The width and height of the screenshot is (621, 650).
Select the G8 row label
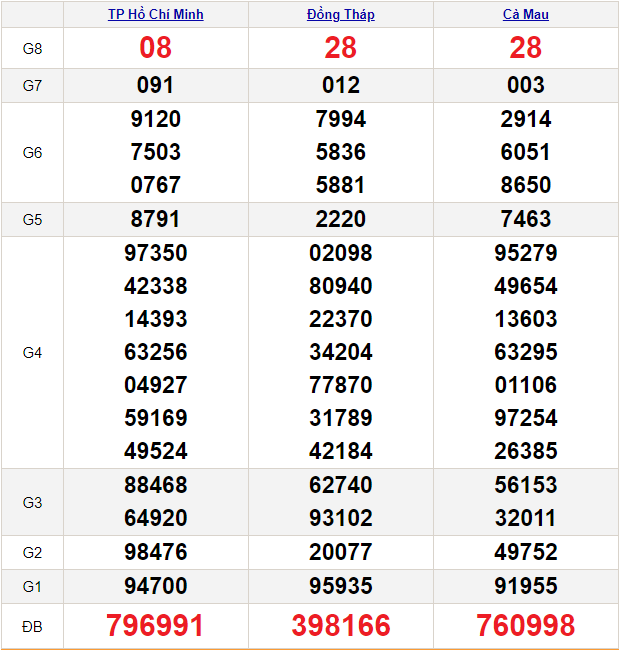pos(32,48)
